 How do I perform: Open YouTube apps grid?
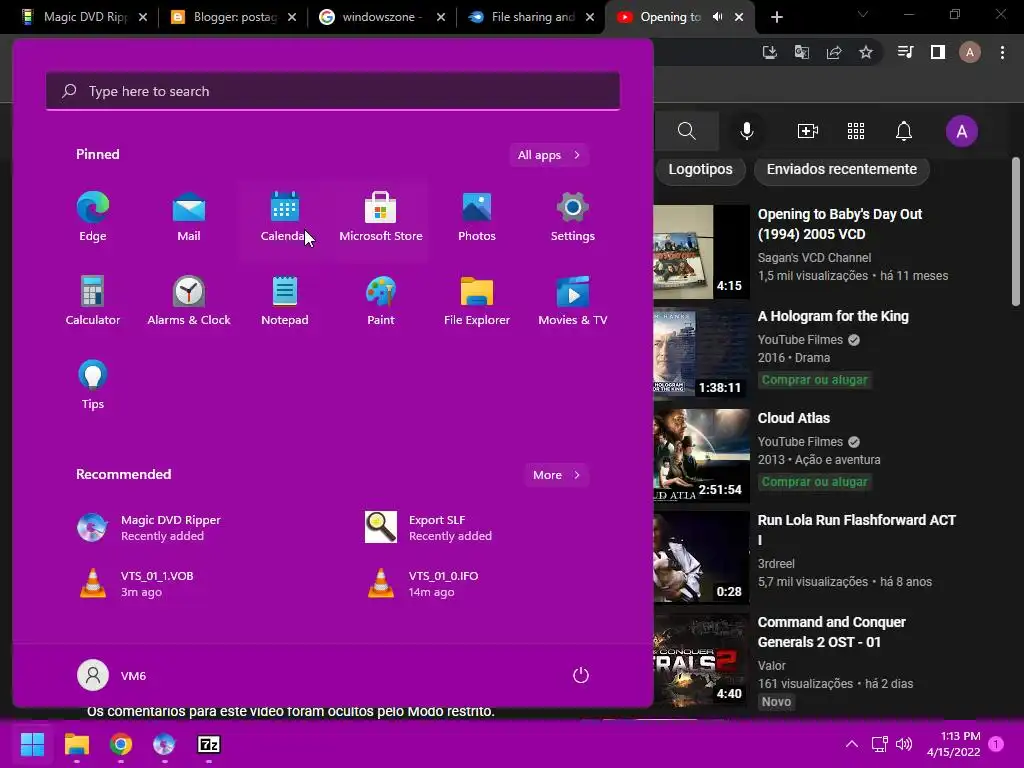click(x=856, y=131)
